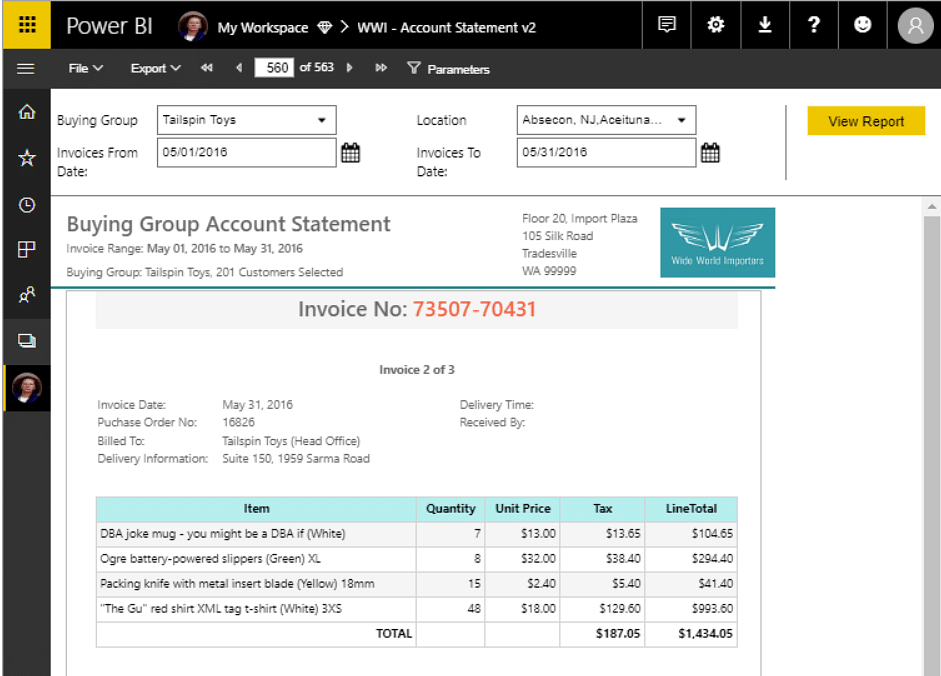
Task: Click the report scrollbar up arrow
Action: tap(931, 207)
